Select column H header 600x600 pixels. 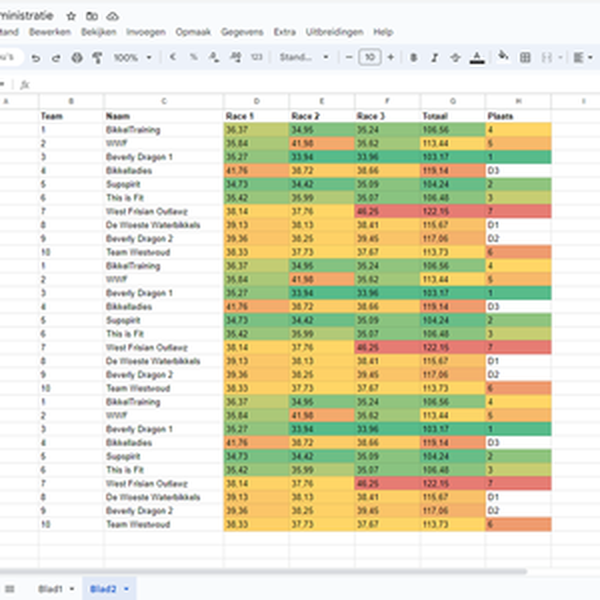[x=518, y=101]
